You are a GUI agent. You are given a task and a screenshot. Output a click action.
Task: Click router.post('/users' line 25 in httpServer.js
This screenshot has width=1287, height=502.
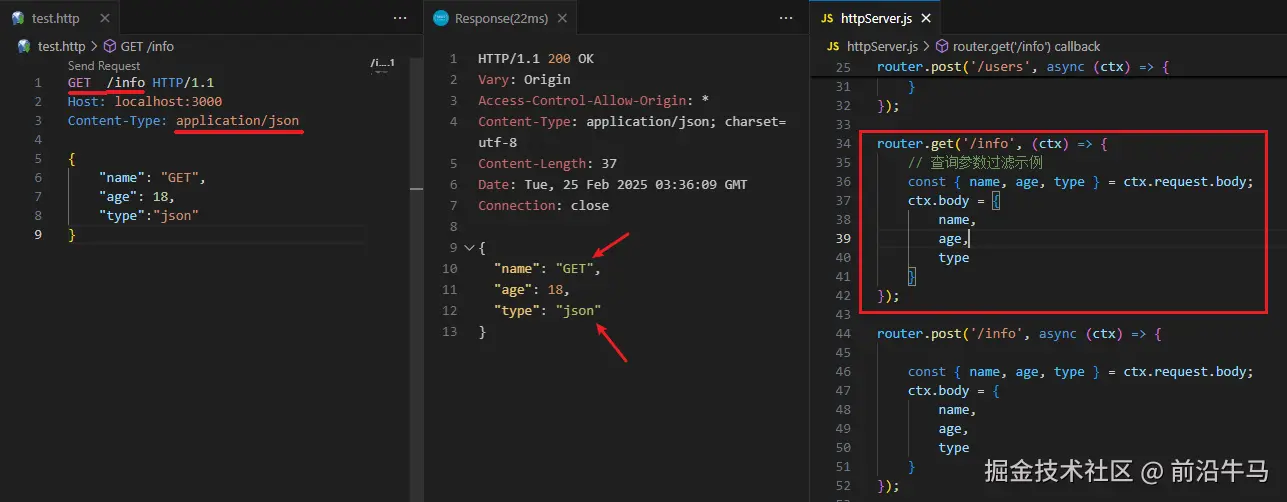tap(1023, 67)
